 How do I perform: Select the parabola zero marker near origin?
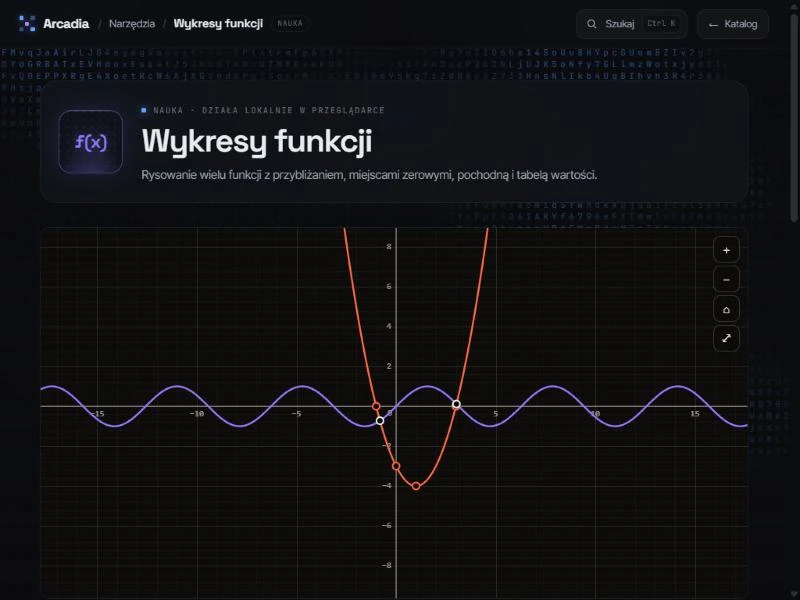pos(376,406)
